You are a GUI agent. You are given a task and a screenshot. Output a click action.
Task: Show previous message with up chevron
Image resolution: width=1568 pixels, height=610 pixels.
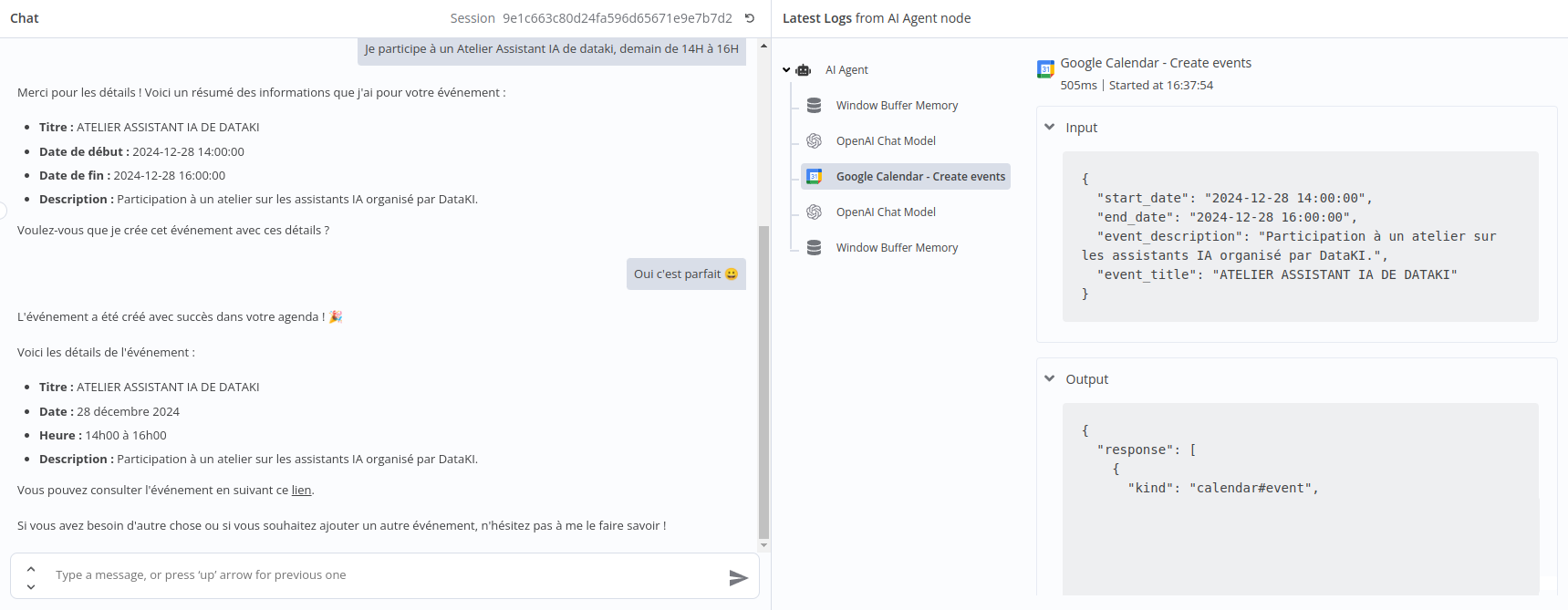coord(31,569)
